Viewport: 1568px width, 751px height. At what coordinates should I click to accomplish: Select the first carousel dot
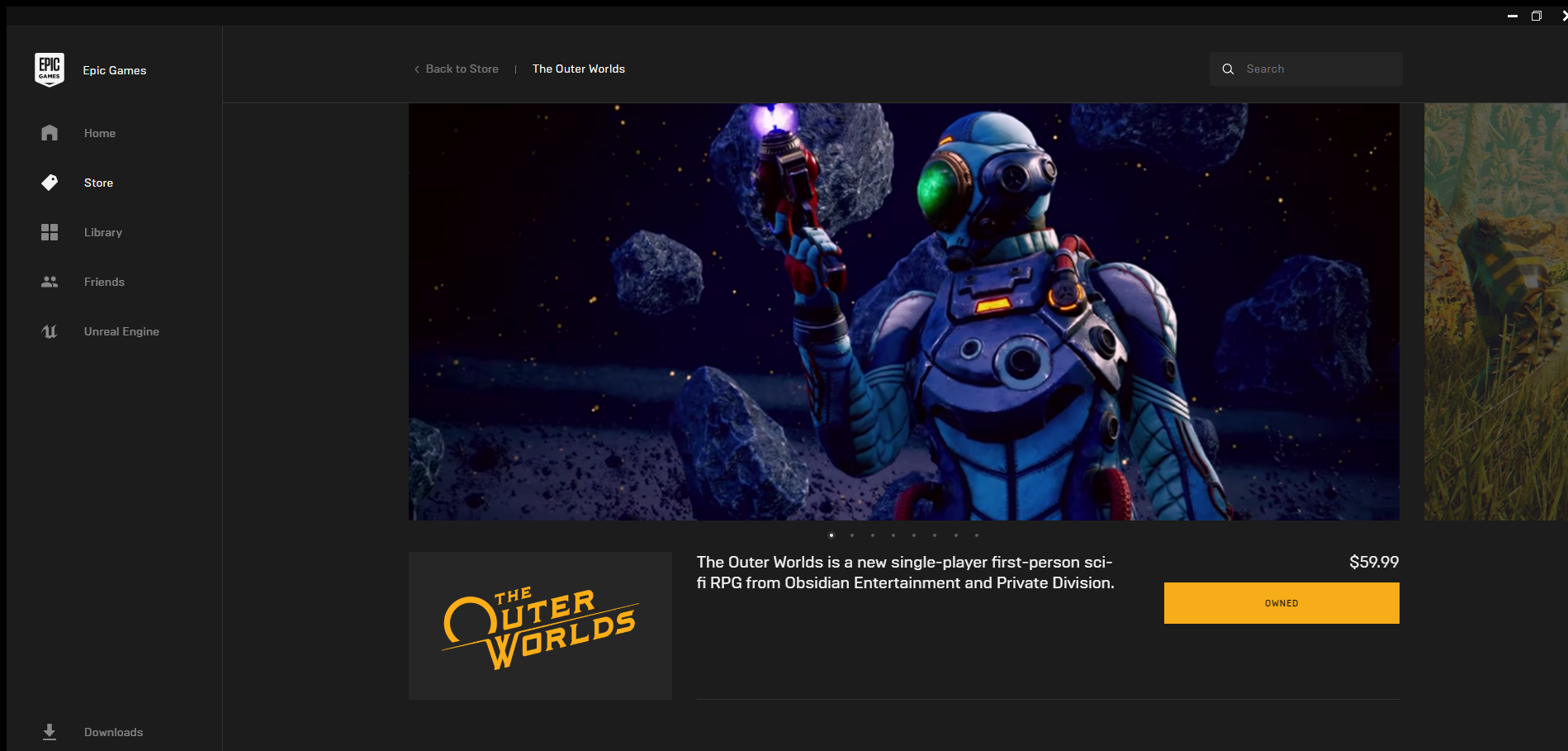tap(831, 535)
